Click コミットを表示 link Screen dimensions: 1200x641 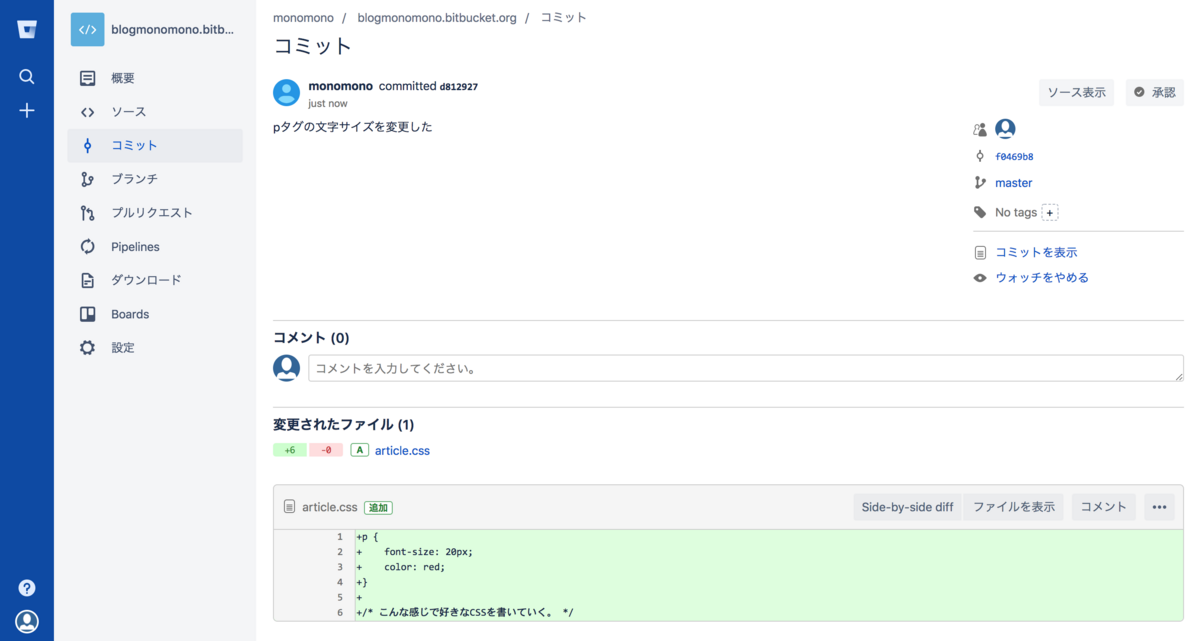click(x=1036, y=253)
